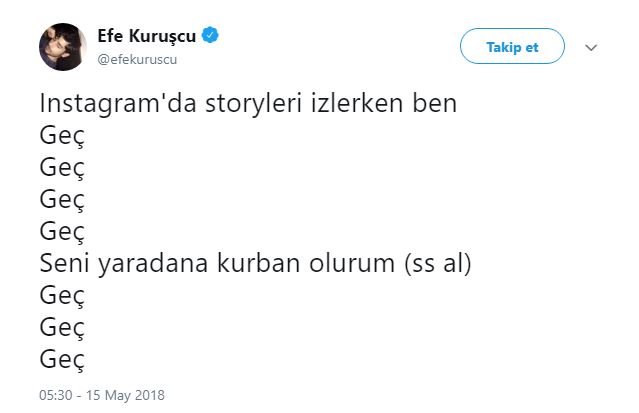This screenshot has width=639, height=413.
Task: Expand the tweet options chevron menu
Action: 590,47
